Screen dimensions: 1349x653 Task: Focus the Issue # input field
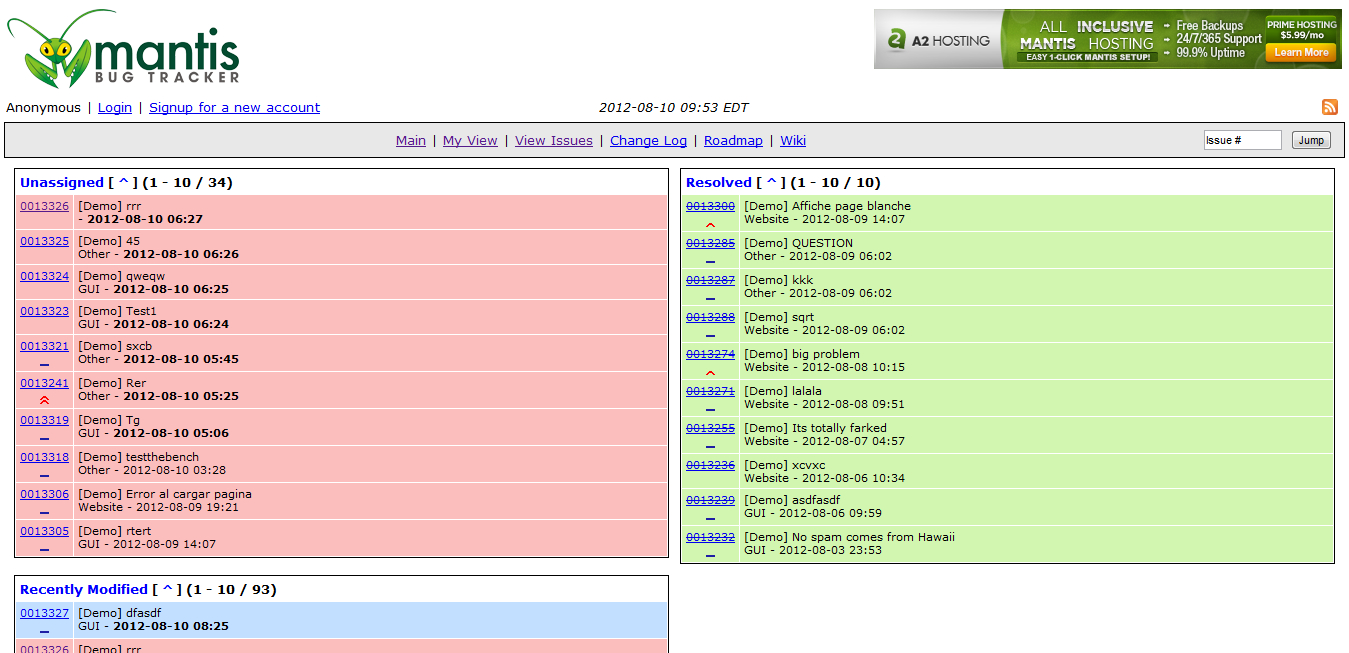[x=1242, y=140]
